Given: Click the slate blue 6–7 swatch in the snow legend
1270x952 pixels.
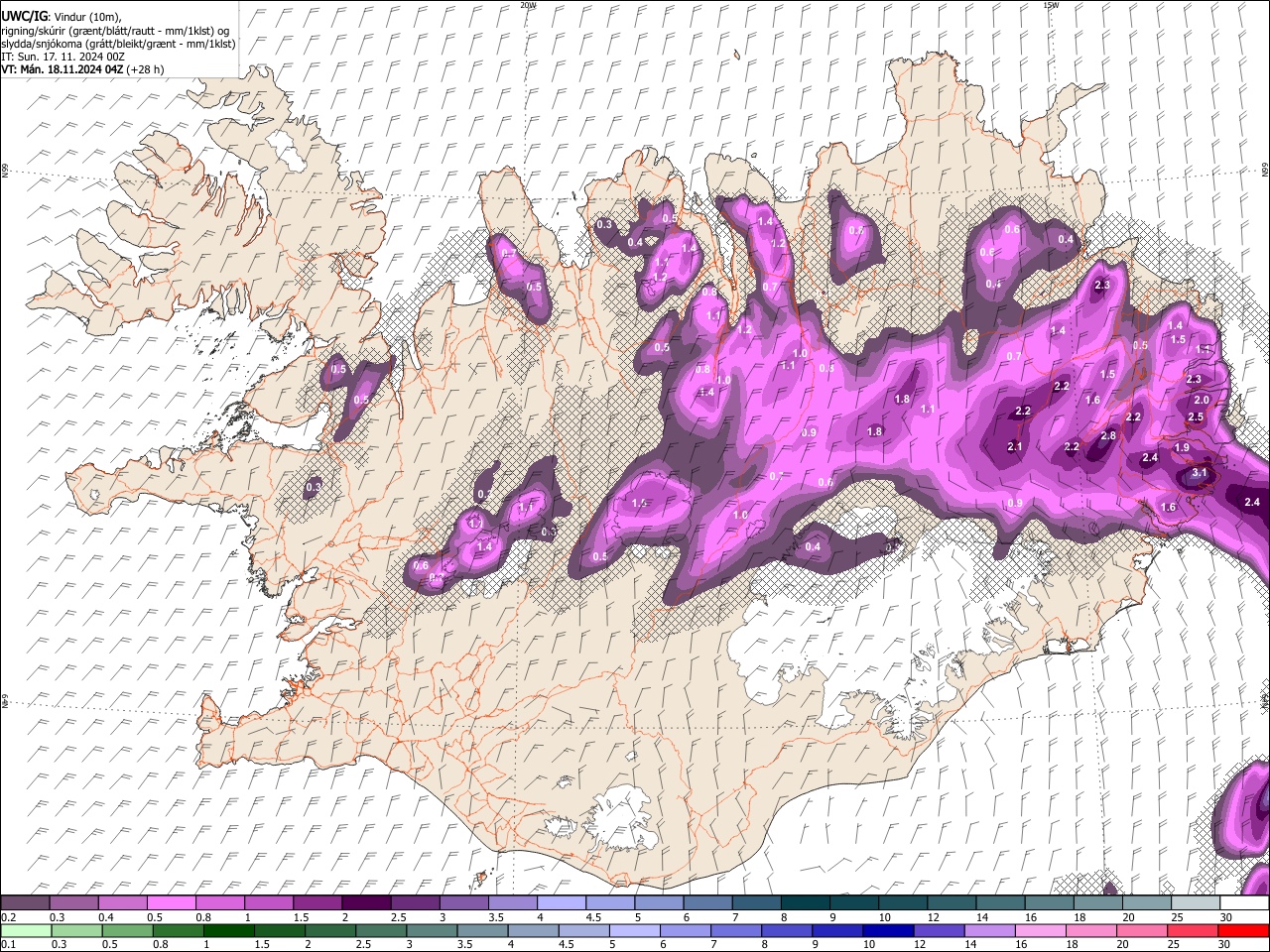Looking at the screenshot, I should point(708,902).
